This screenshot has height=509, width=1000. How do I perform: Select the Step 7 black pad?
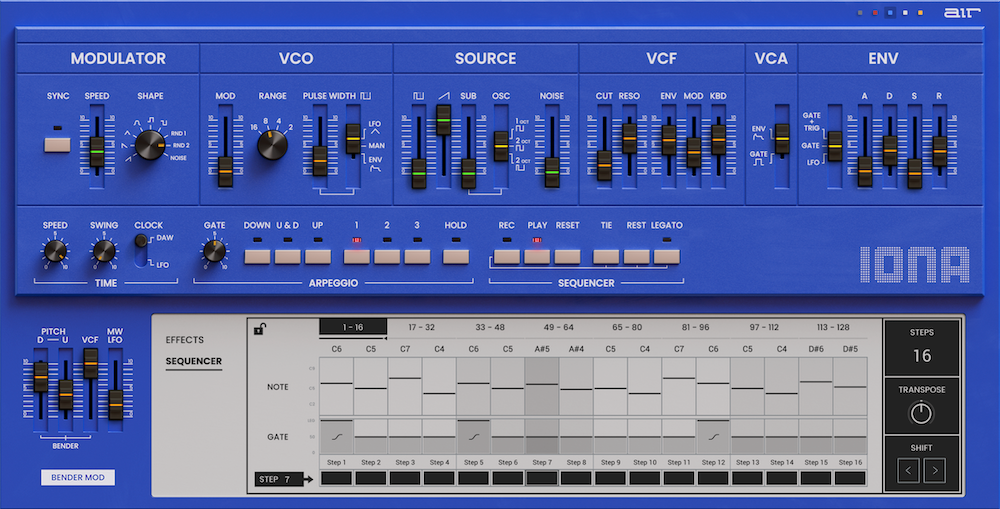coord(542,478)
